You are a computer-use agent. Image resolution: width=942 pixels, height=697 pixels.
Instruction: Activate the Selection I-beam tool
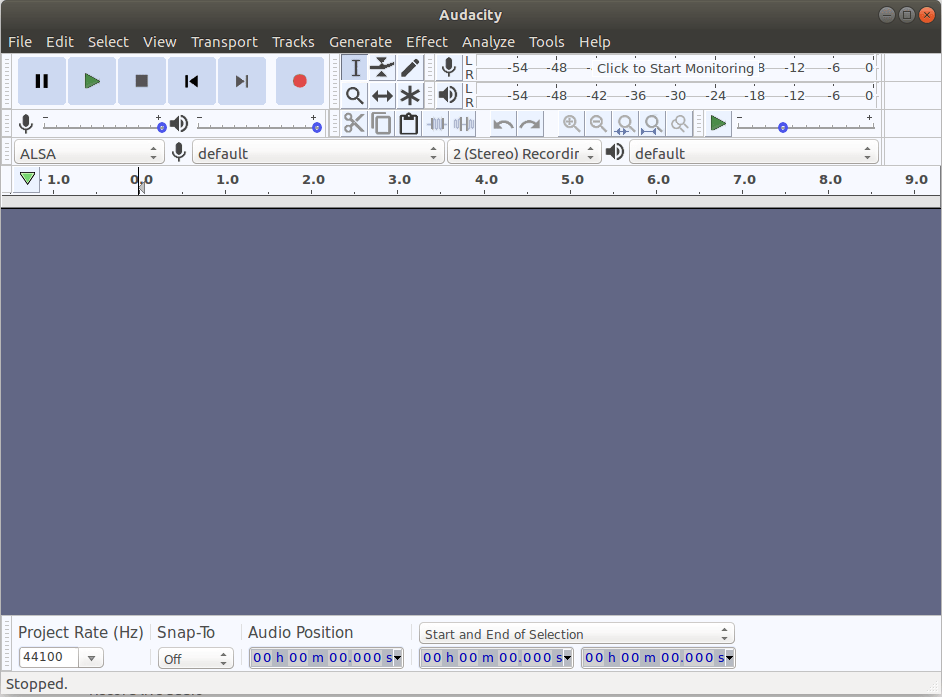pyautogui.click(x=355, y=68)
